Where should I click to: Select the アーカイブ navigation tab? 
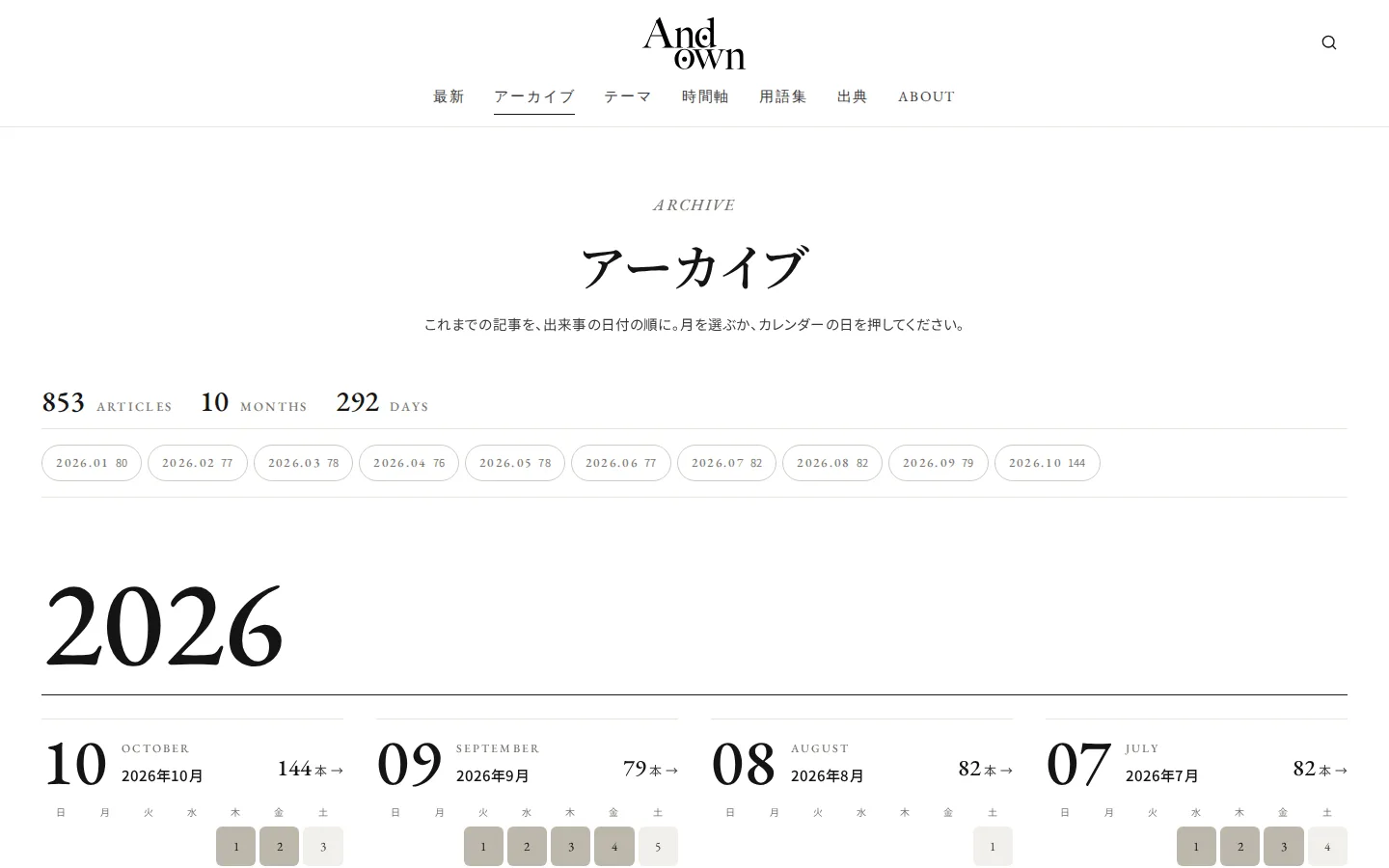[x=534, y=96]
